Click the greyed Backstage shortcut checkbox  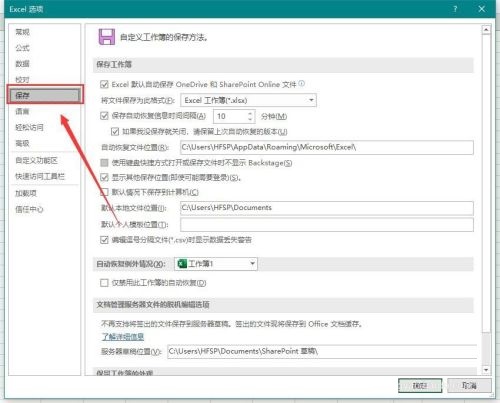(104, 163)
